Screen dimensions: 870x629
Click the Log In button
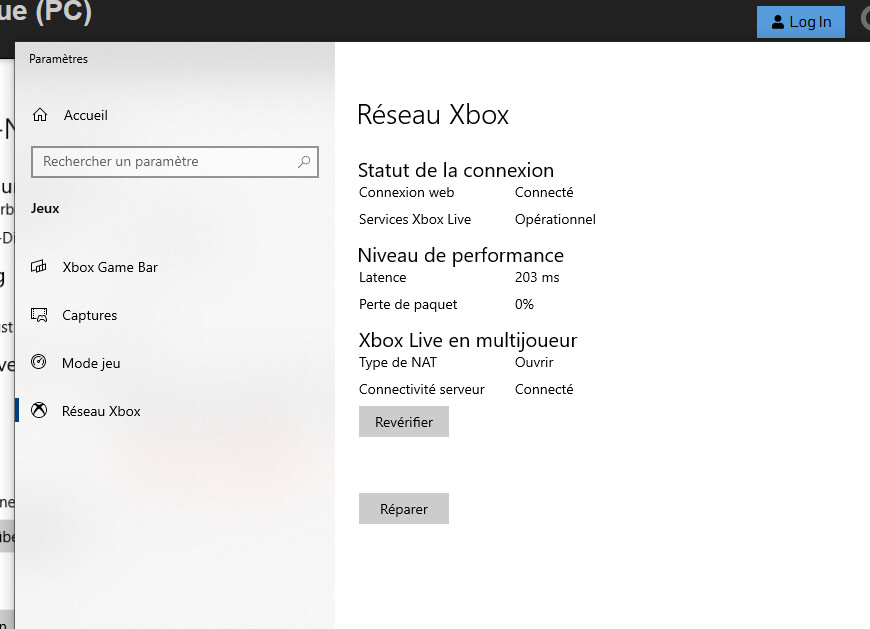point(801,22)
